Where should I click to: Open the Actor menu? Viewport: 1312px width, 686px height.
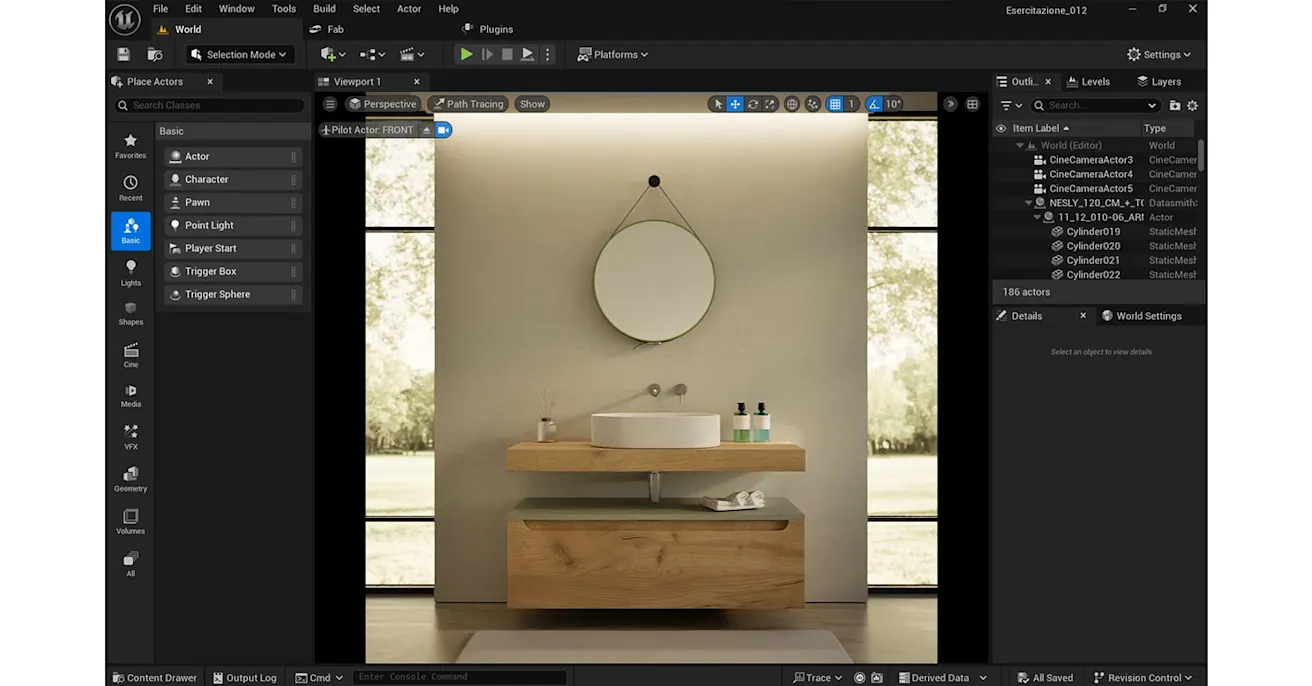409,9
